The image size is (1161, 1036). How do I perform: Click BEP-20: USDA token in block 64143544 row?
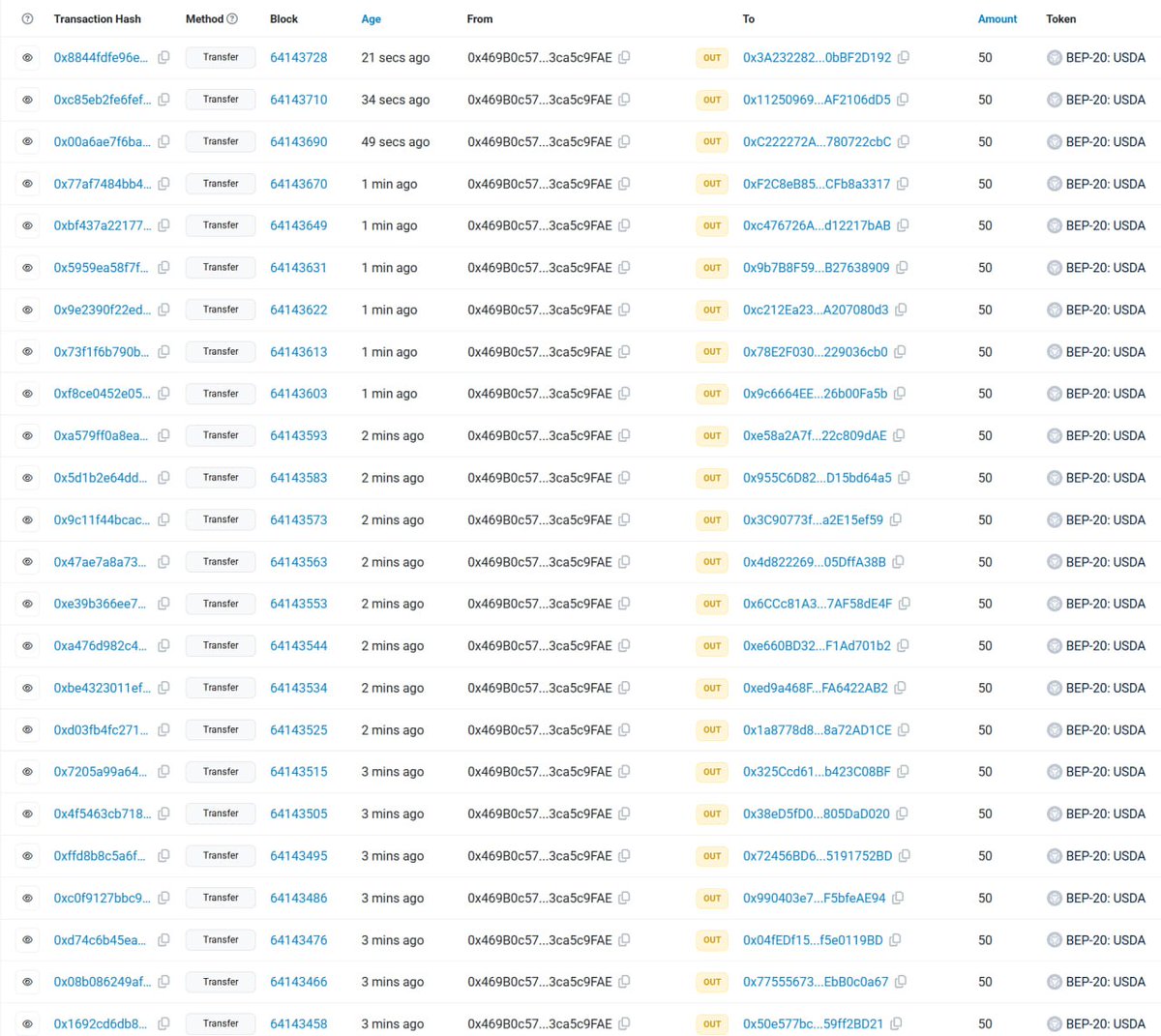[1105, 645]
